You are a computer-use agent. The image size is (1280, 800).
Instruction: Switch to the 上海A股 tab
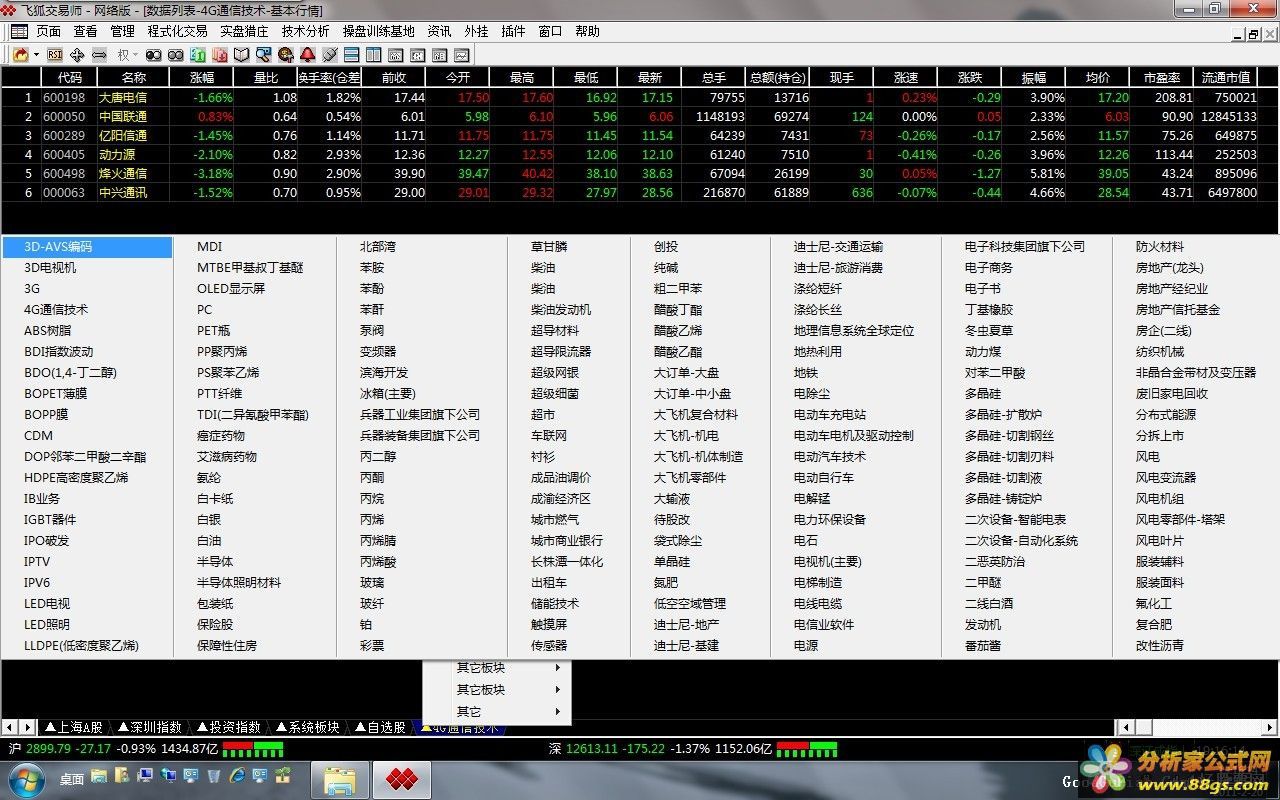pyautogui.click(x=73, y=727)
